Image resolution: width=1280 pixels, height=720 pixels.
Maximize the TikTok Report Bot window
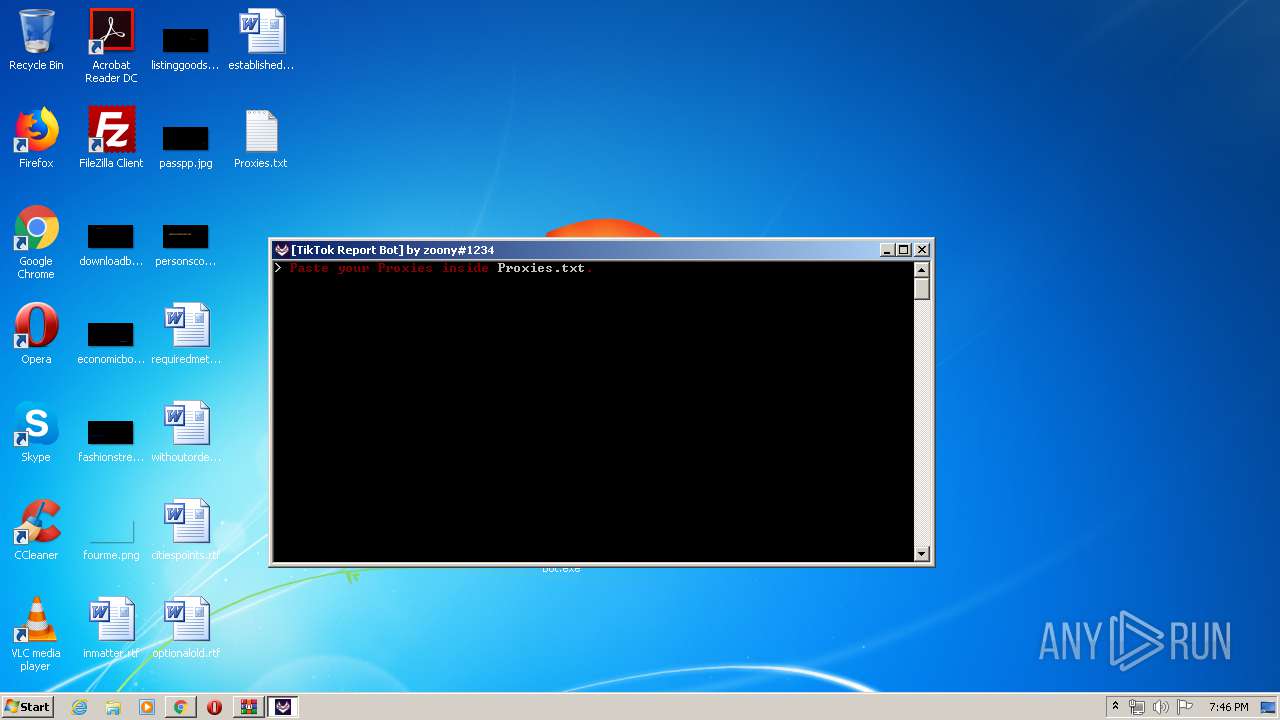[904, 250]
